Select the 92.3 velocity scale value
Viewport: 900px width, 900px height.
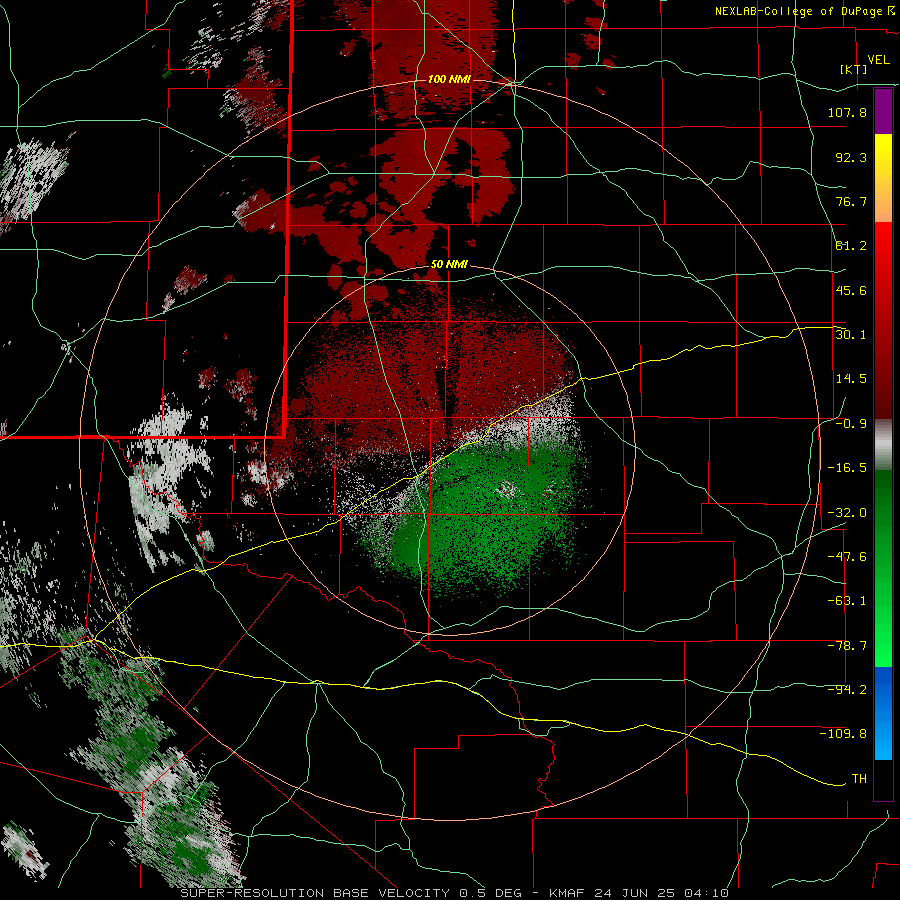point(851,157)
